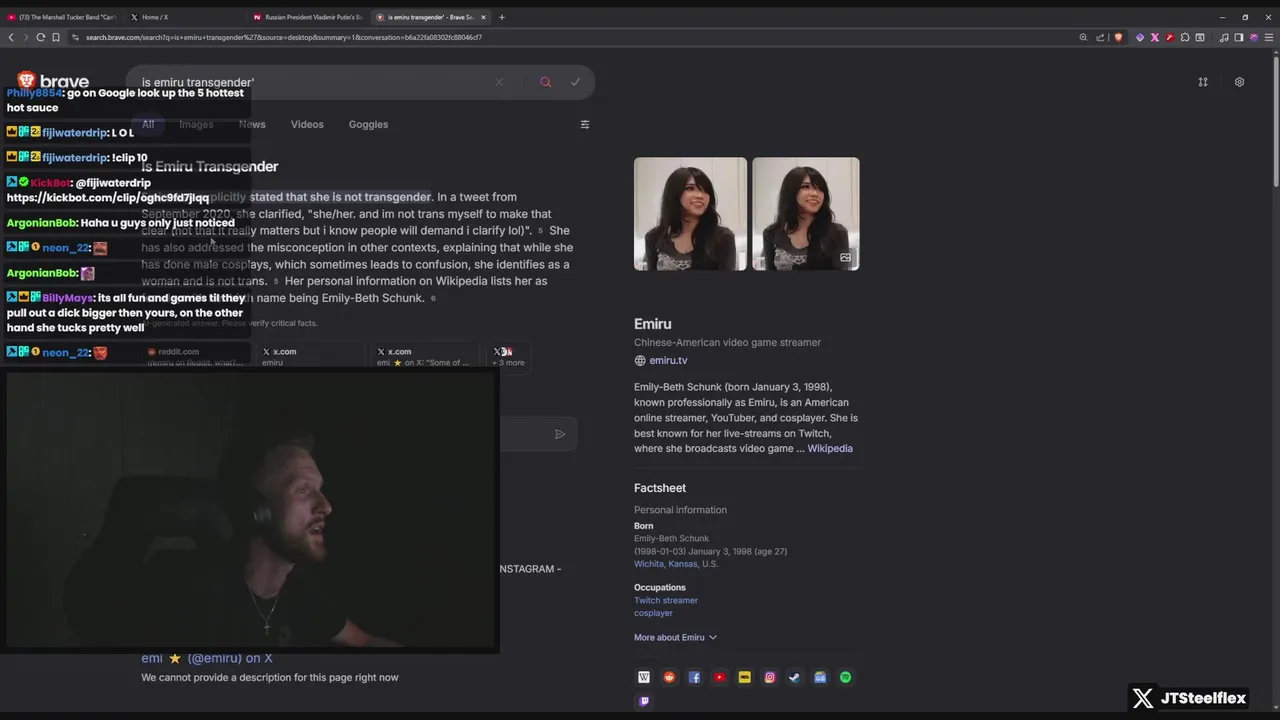
Task: Click the red search magnifier button
Action: [x=545, y=82]
